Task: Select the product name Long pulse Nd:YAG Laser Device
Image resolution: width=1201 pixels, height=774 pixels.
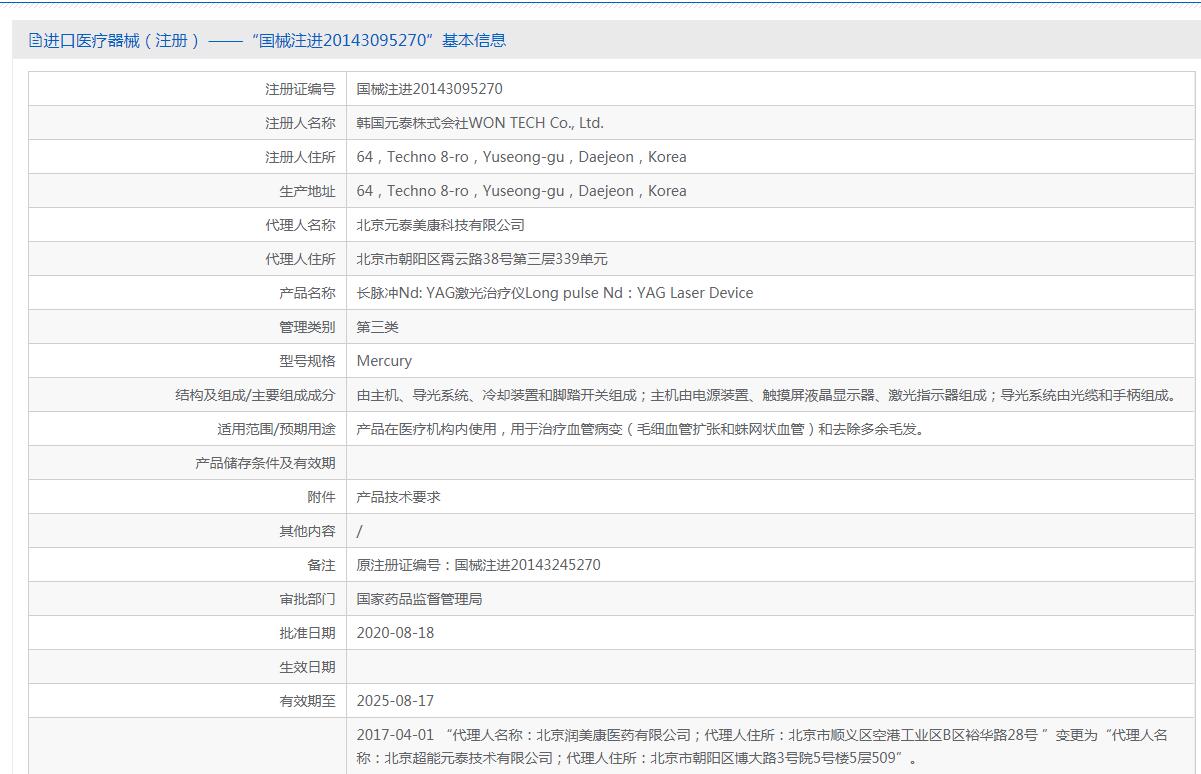Action: click(555, 293)
